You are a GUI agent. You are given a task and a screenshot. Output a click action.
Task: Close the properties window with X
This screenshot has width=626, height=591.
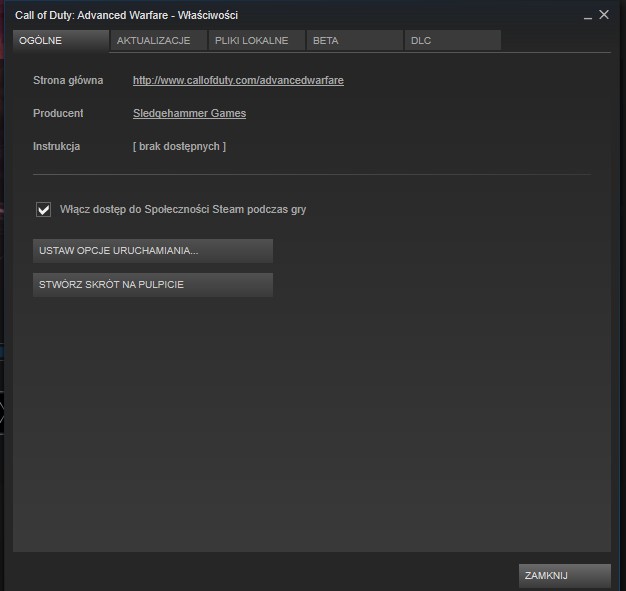click(x=604, y=15)
